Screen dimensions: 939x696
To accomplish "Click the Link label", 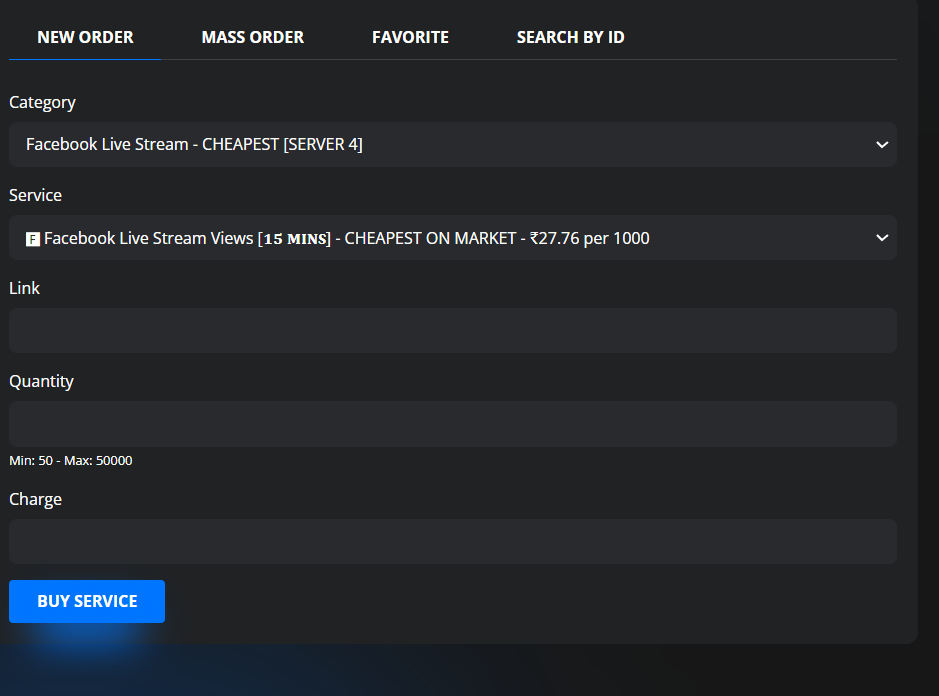I will click(x=25, y=288).
